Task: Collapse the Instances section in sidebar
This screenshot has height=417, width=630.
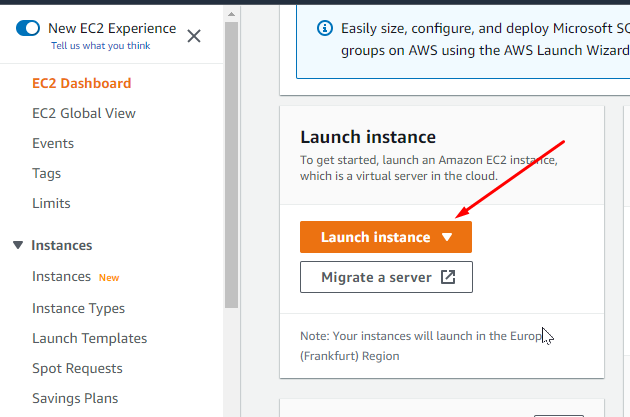Action: [x=18, y=245]
